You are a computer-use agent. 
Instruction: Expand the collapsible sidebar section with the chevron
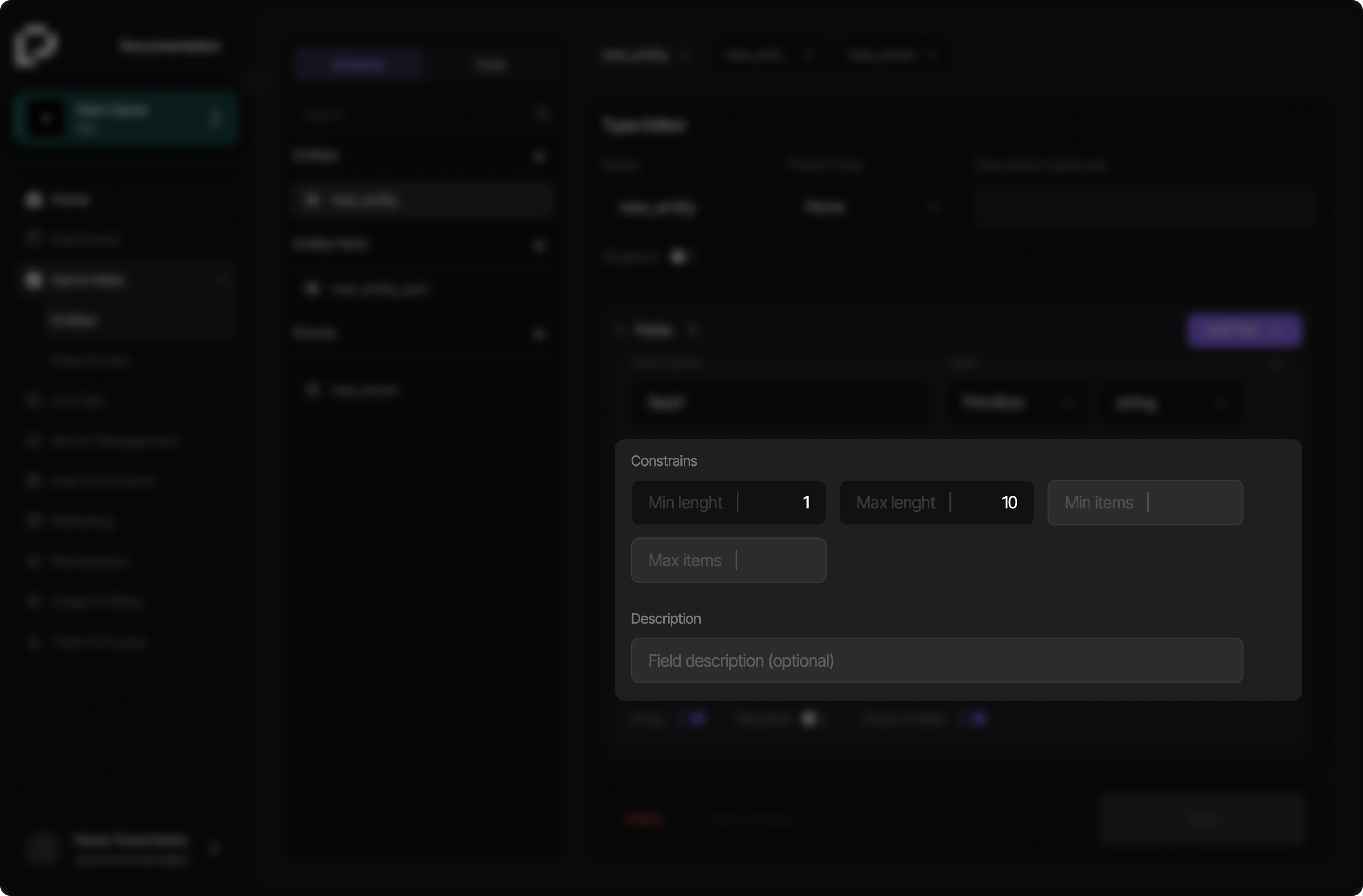(223, 279)
